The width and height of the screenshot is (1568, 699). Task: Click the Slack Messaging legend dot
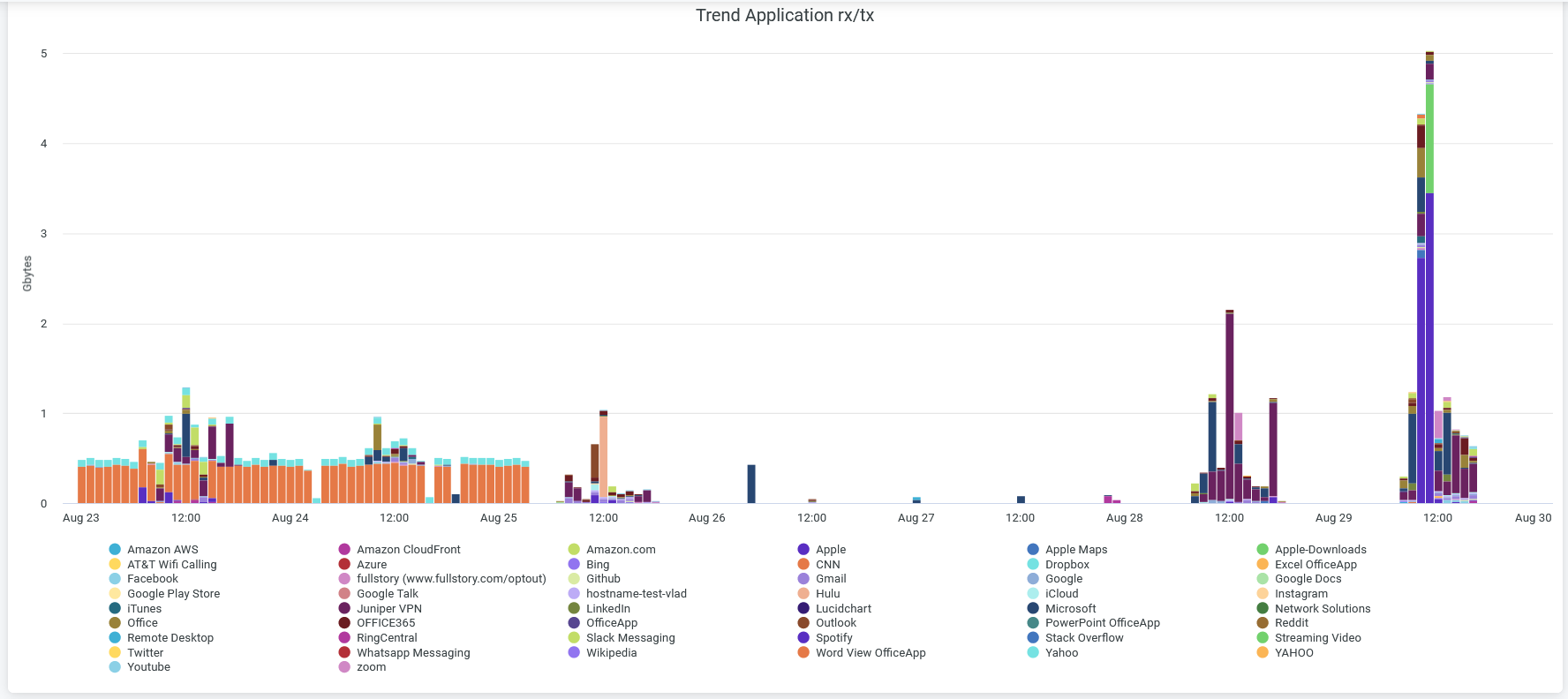574,638
